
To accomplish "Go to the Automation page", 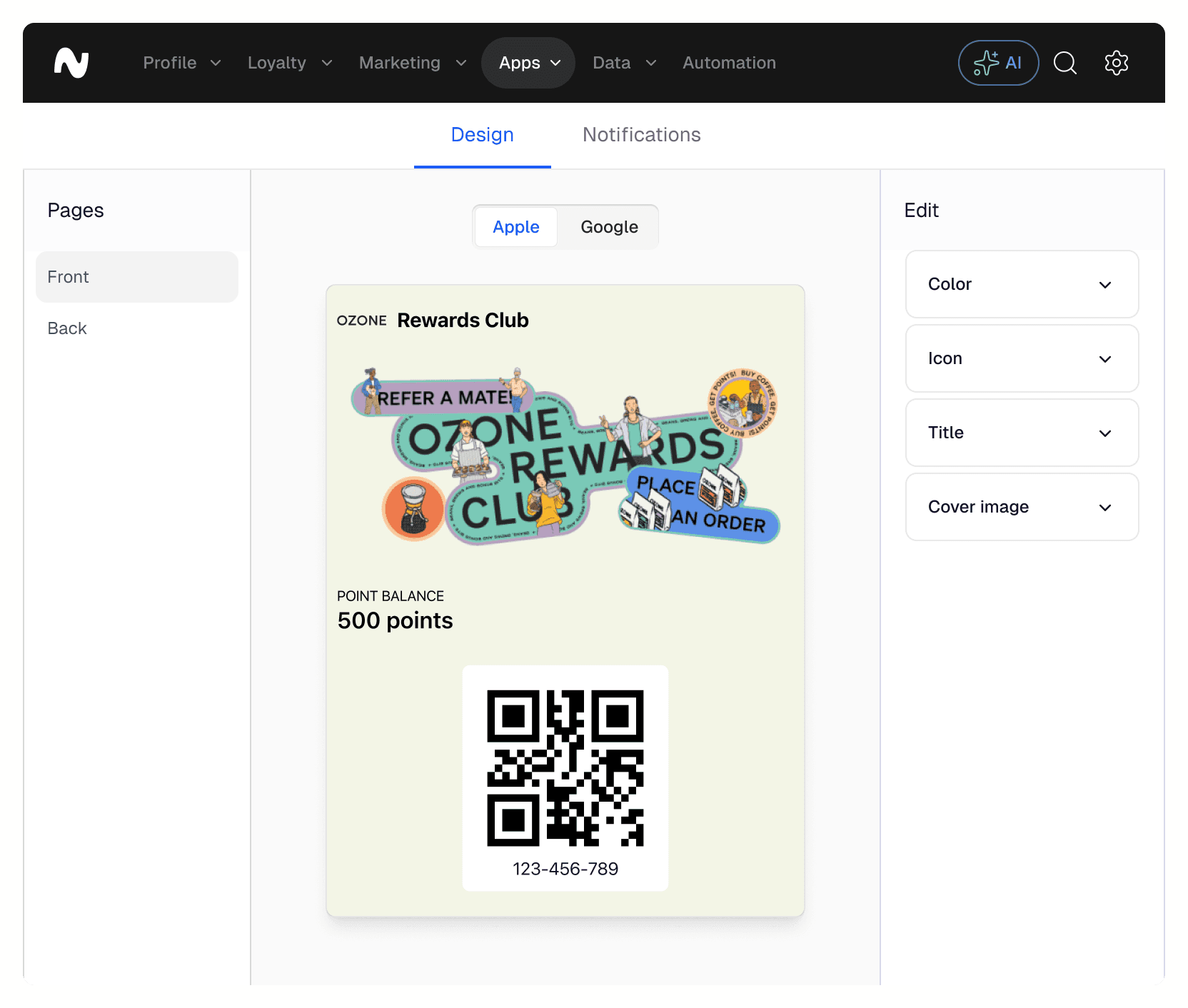I will click(729, 63).
